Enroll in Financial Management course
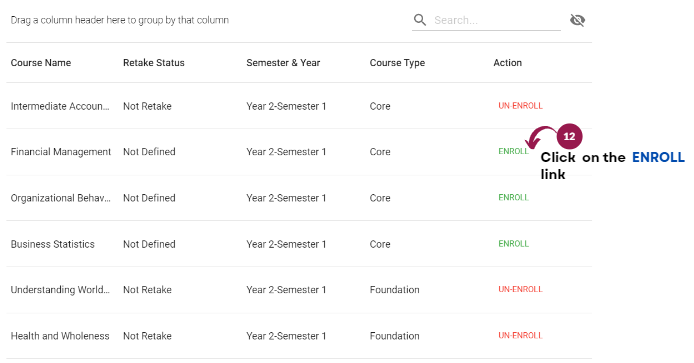 [513, 151]
